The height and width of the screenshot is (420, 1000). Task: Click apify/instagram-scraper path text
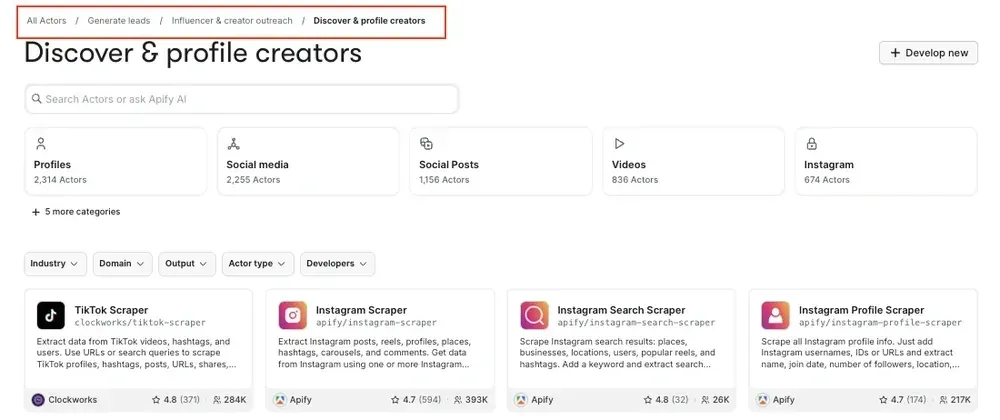(376, 322)
